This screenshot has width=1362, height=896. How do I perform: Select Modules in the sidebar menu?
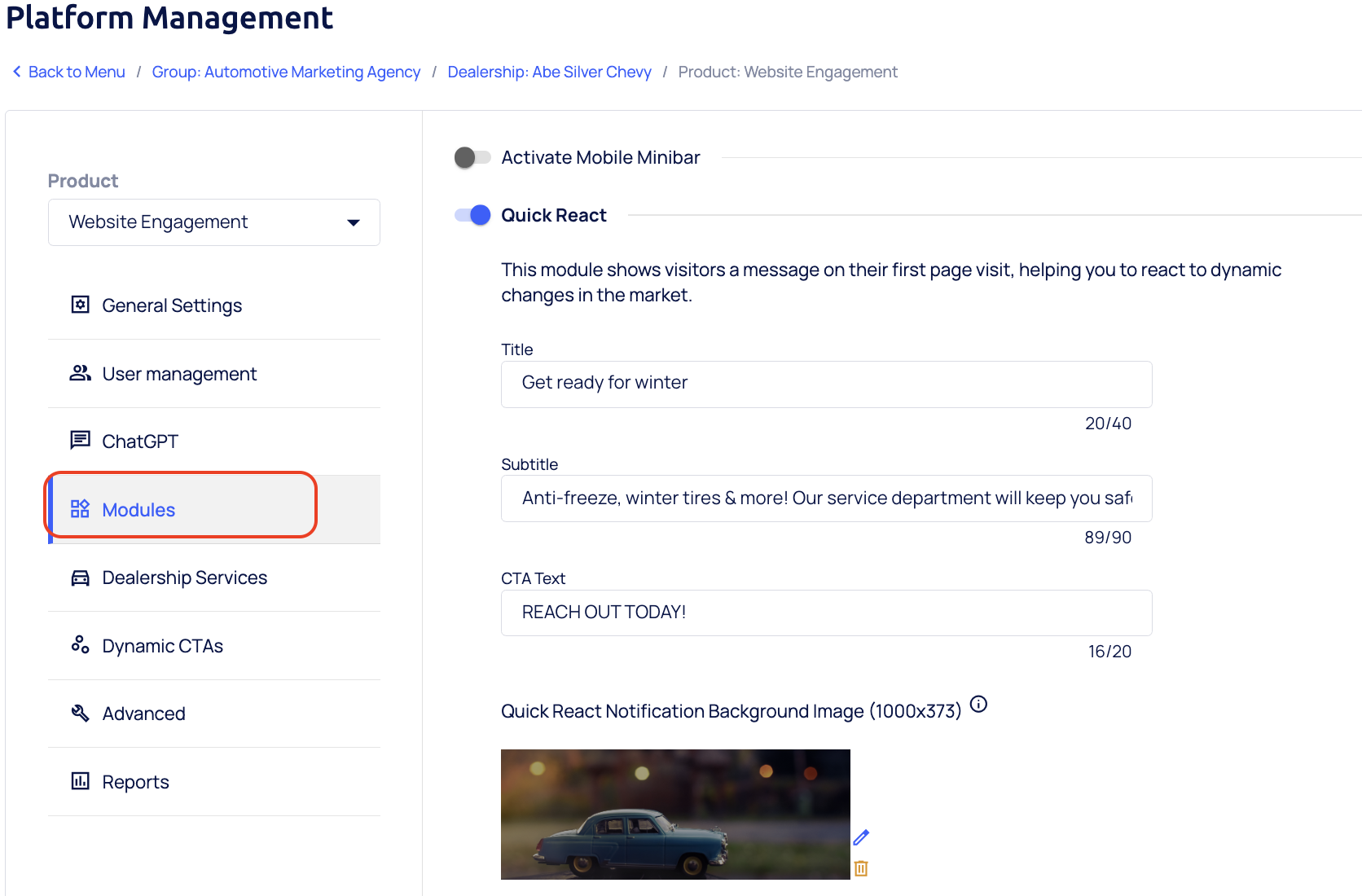click(138, 510)
